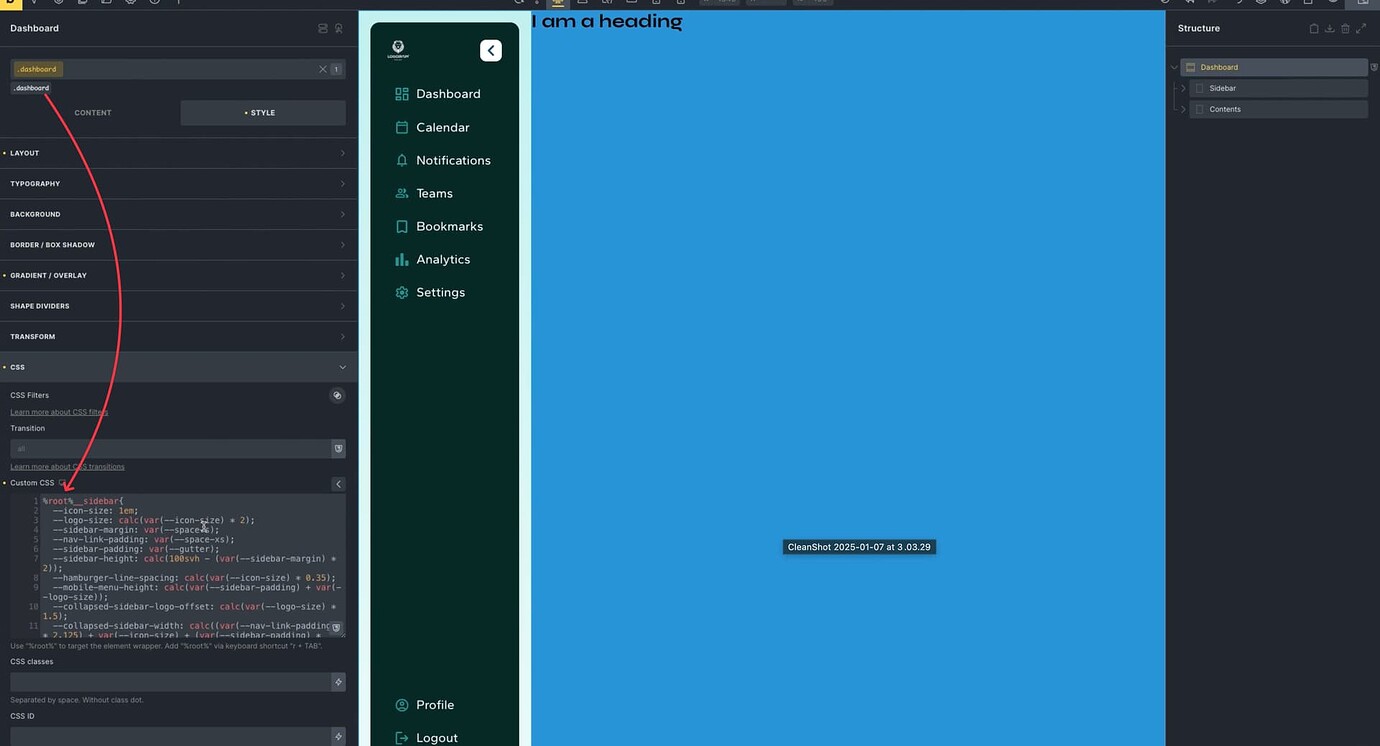Click the Transition input field
Viewport: 1380px width, 746px height.
[x=170, y=449]
